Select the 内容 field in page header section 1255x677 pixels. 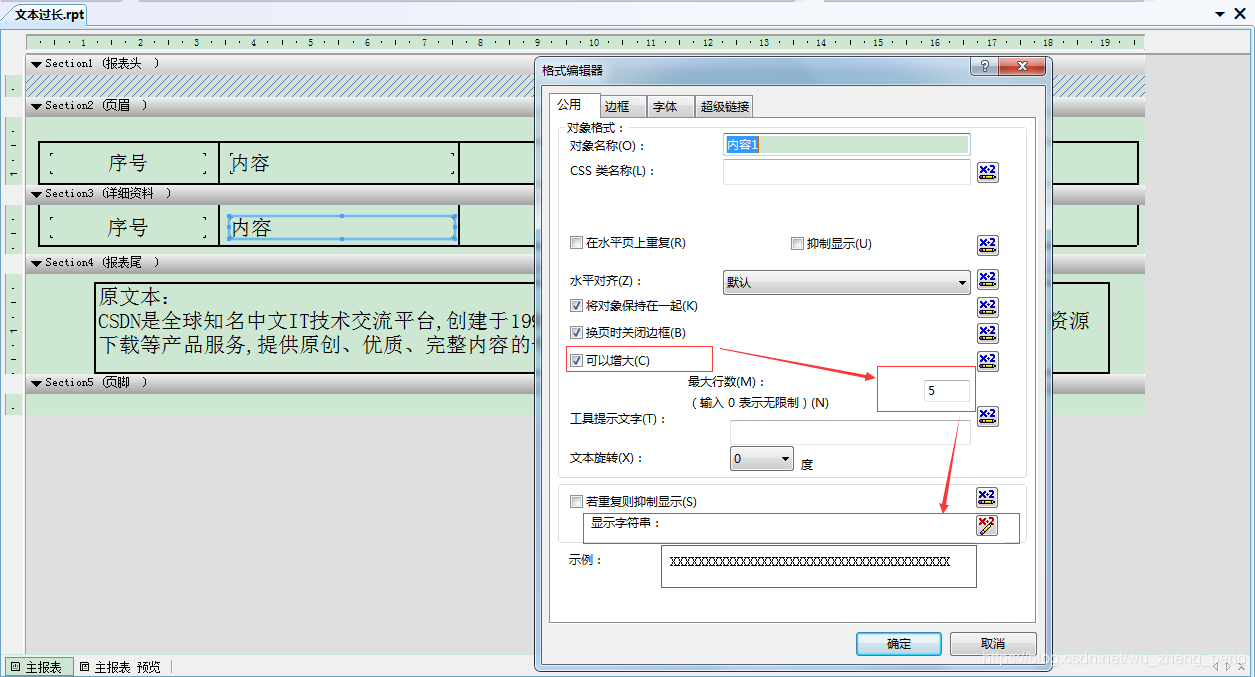pos(343,163)
